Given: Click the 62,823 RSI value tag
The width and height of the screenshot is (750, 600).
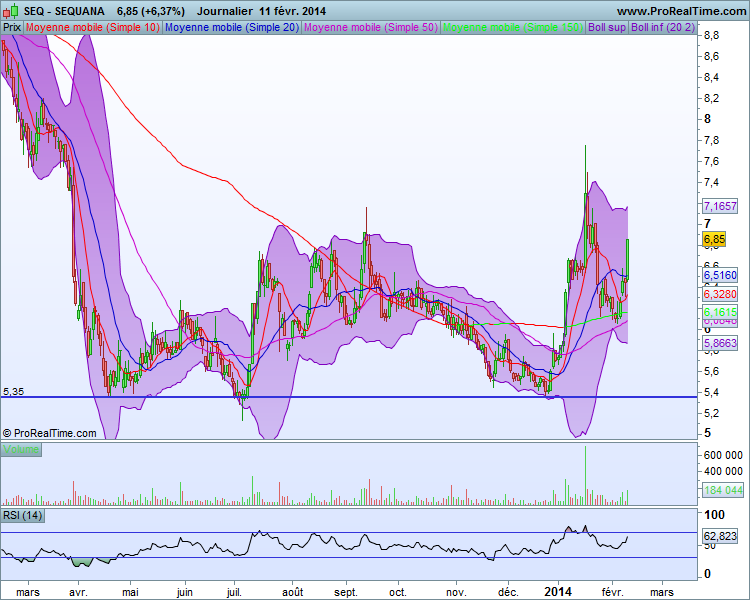Looking at the screenshot, I should click(720, 536).
